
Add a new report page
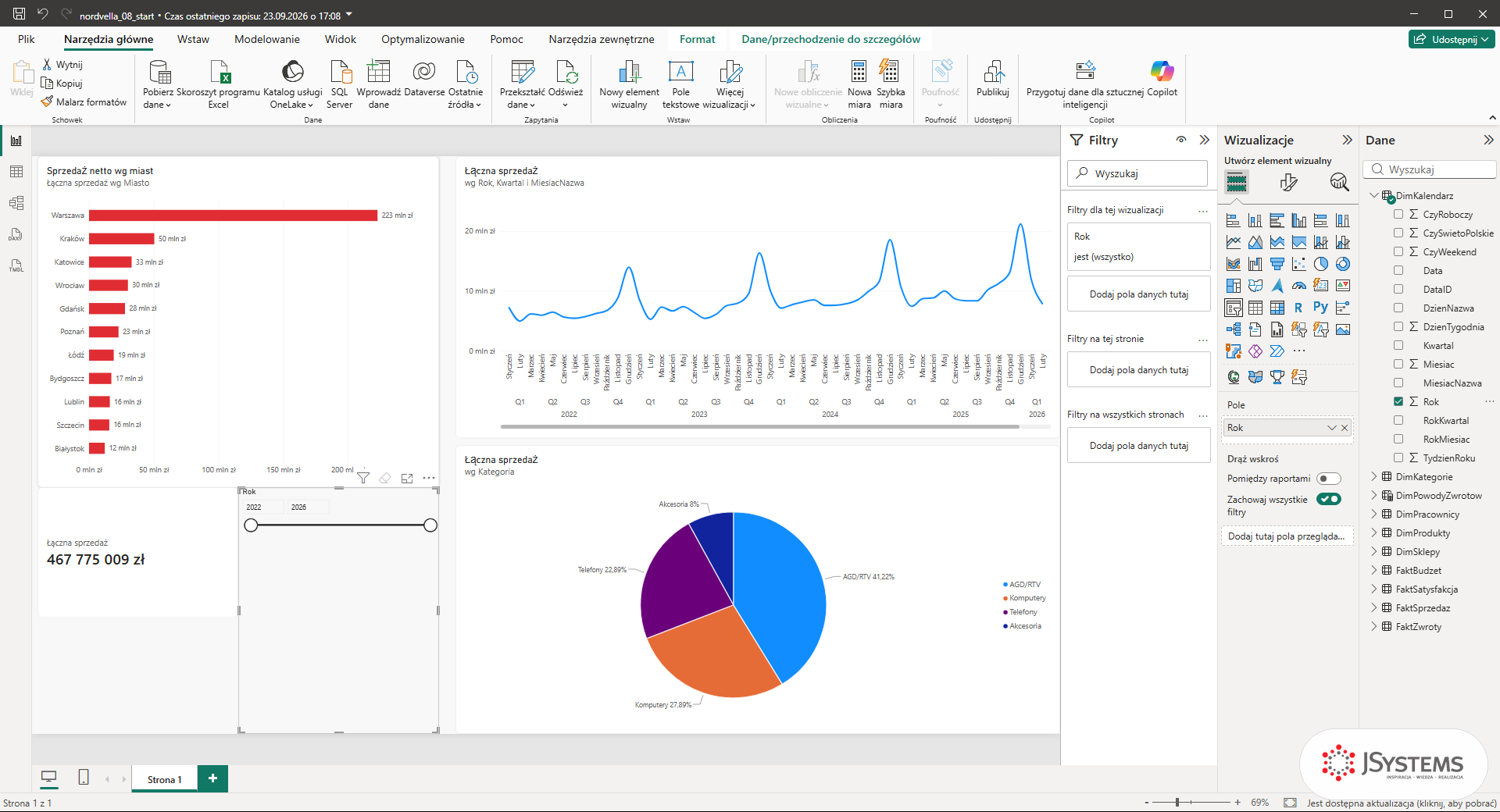pyautogui.click(x=212, y=778)
